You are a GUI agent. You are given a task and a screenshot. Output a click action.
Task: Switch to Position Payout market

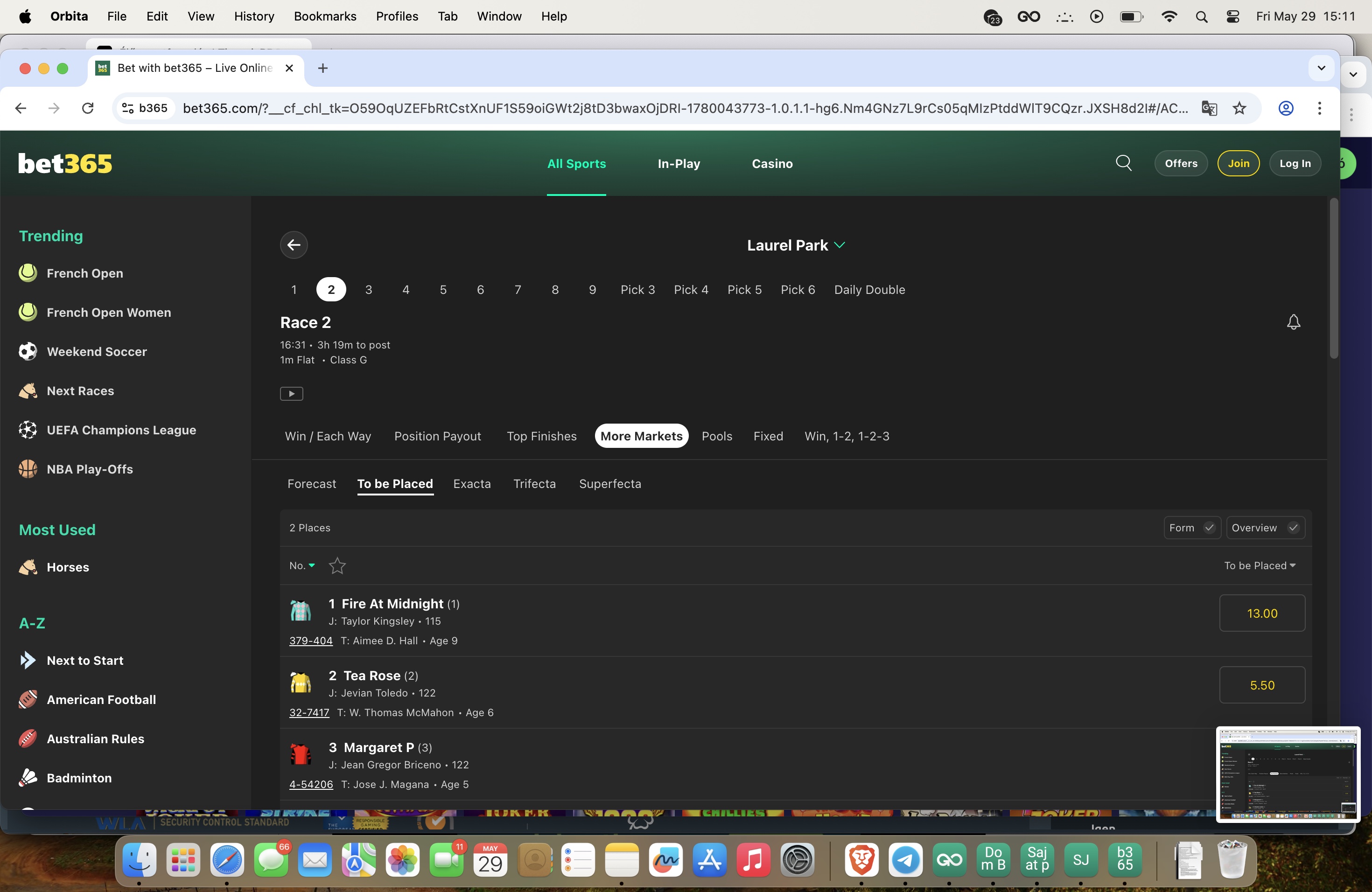(437, 436)
